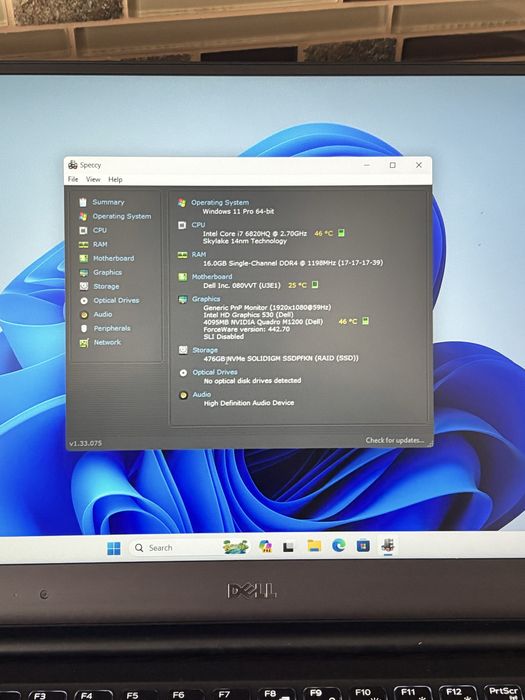Screen dimensions: 525x700
Task: Click the Network icon in sidebar
Action: [84, 343]
